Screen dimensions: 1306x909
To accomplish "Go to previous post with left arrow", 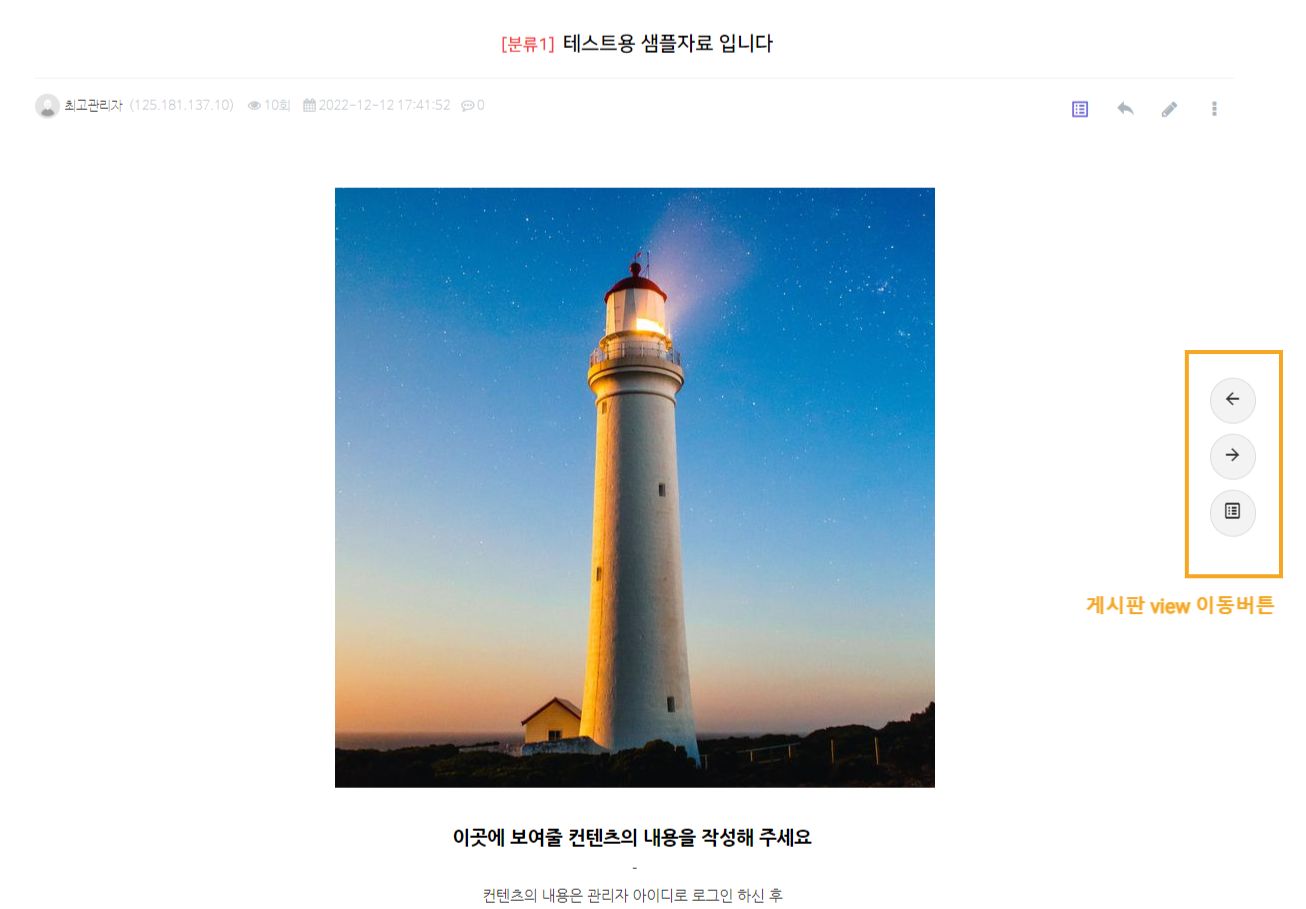I will coord(1232,399).
